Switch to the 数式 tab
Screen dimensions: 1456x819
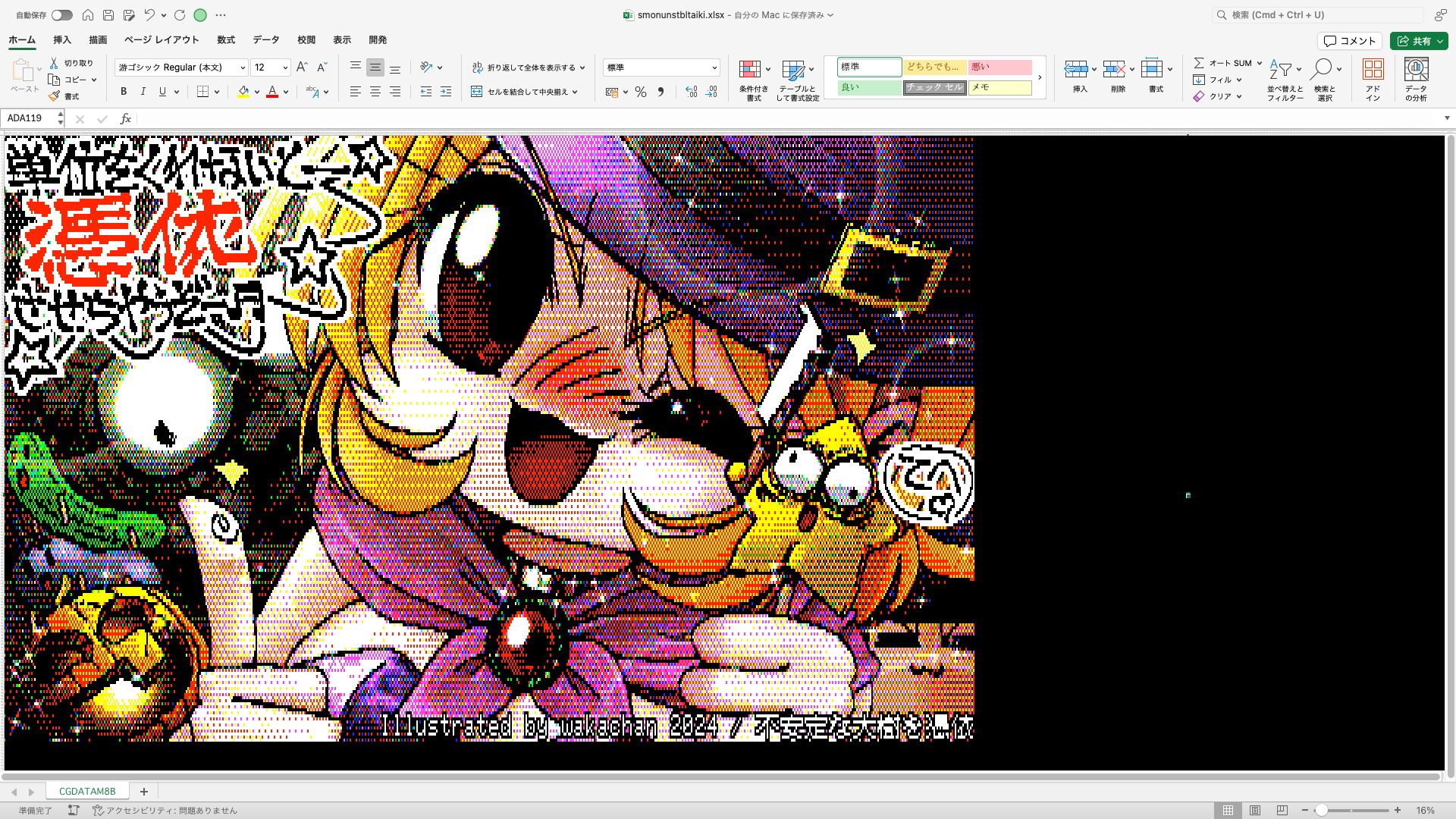(x=226, y=40)
